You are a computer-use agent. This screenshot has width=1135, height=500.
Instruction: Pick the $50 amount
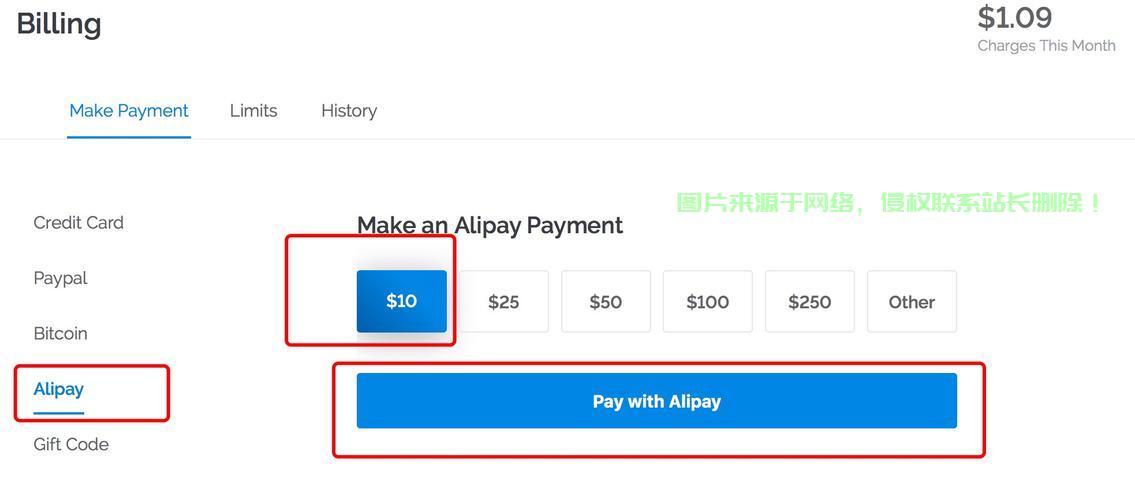[x=606, y=302]
